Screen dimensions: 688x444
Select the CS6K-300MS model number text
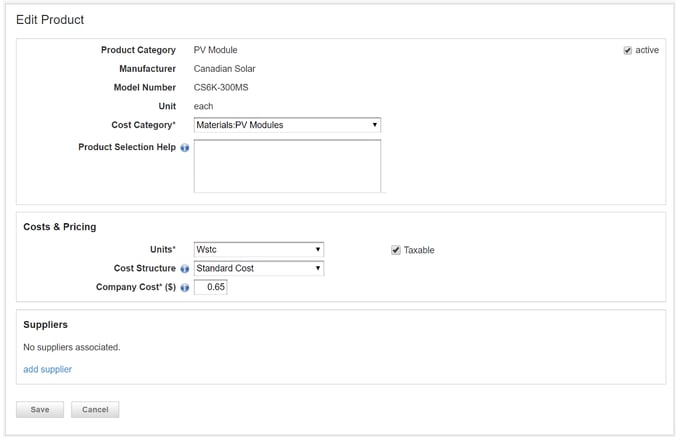coord(220,88)
